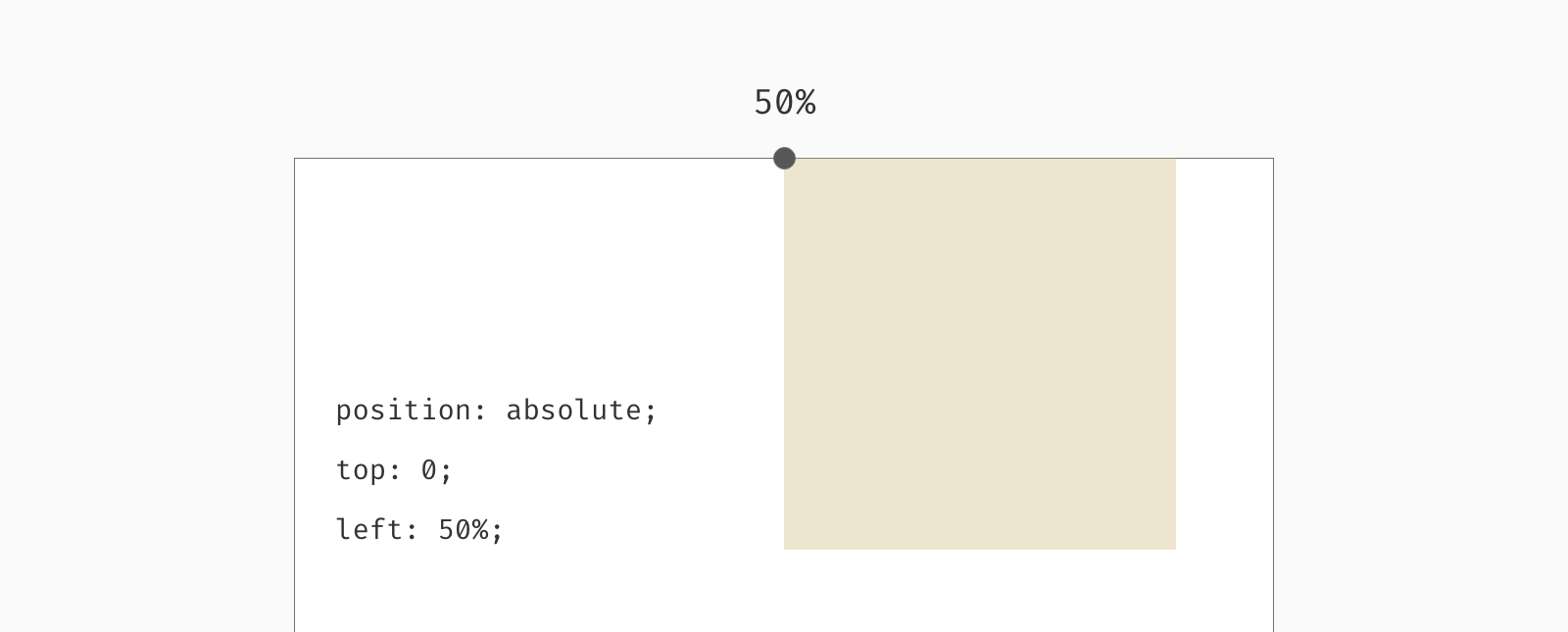Click the 'left:' property name
This screenshot has width=1568, height=632.
click(x=378, y=529)
